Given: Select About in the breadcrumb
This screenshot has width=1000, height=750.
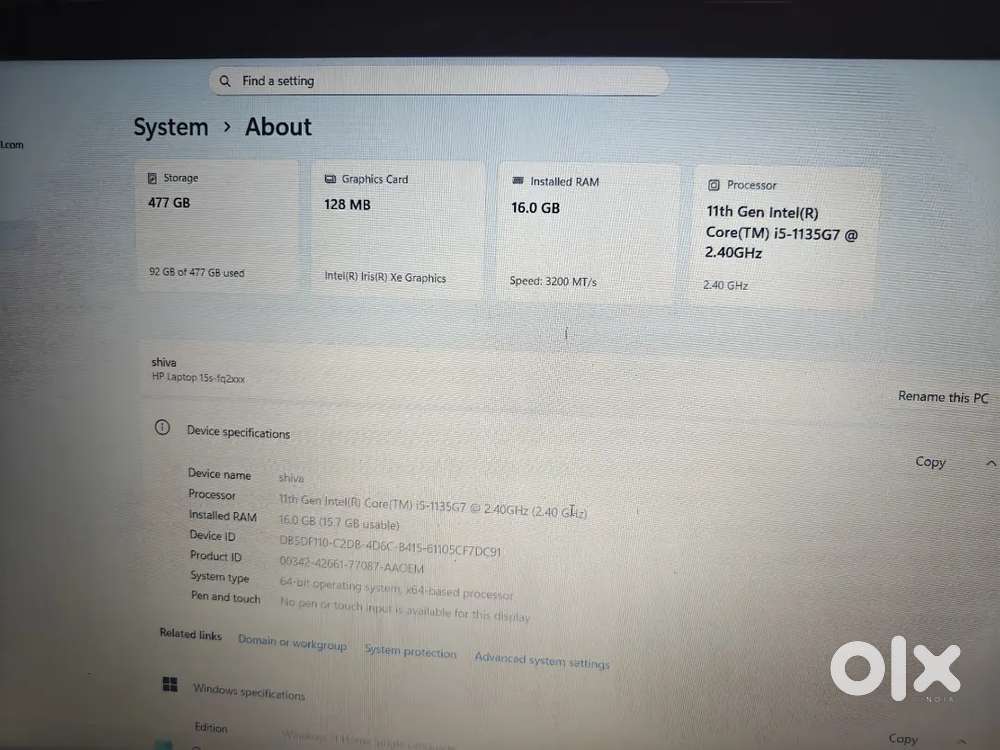Looking at the screenshot, I should (277, 127).
